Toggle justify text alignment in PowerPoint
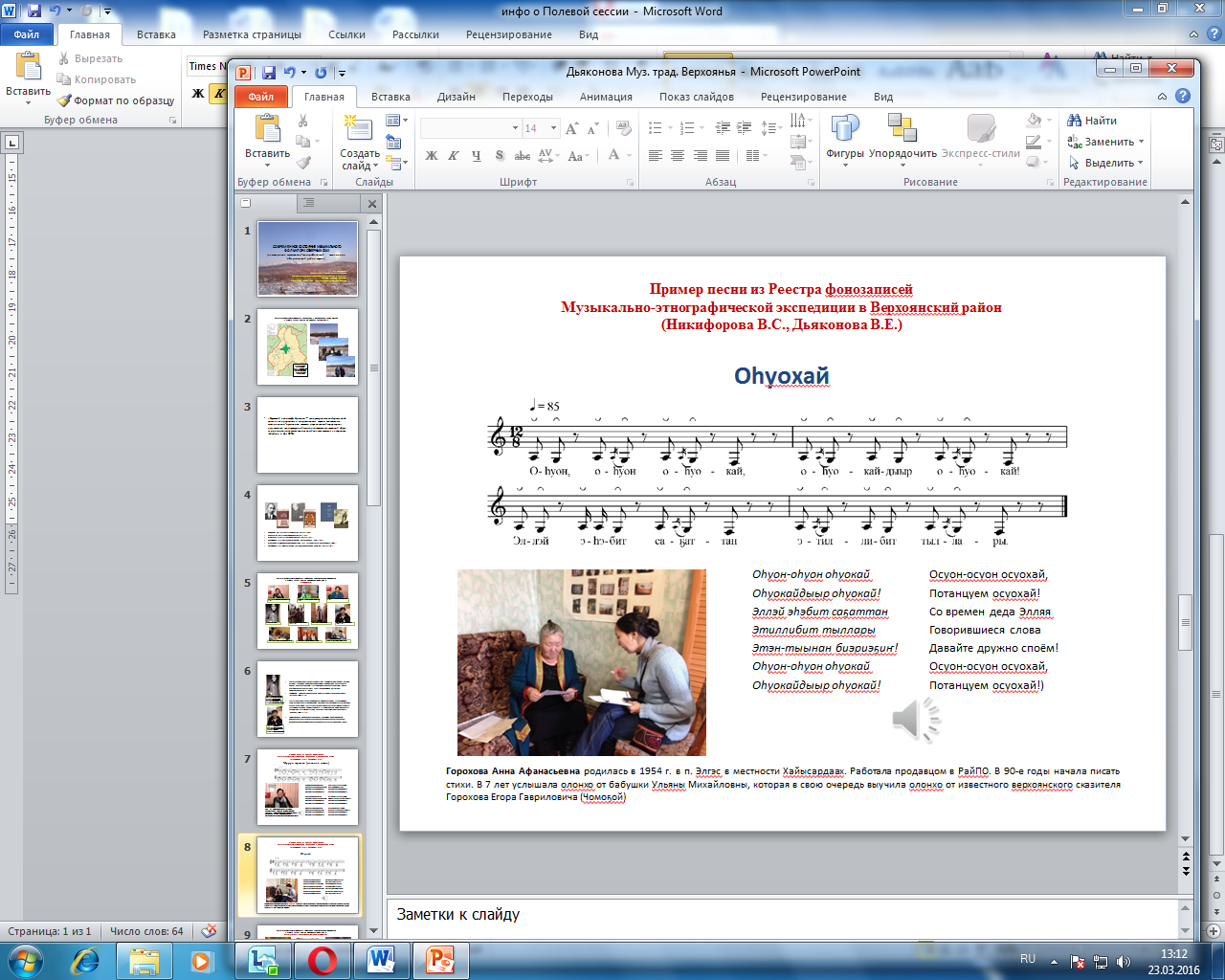 [723, 156]
